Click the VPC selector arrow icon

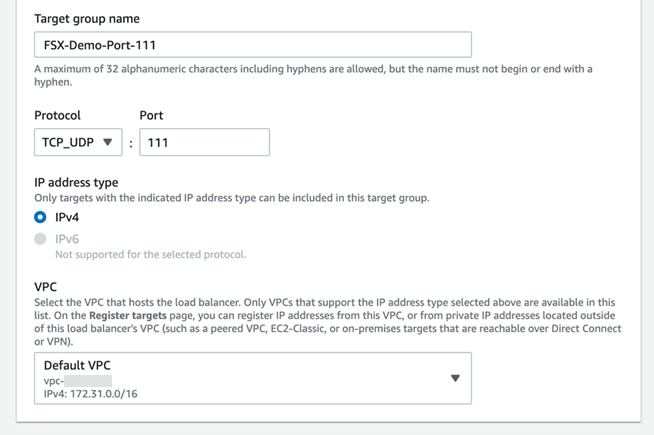(x=455, y=378)
